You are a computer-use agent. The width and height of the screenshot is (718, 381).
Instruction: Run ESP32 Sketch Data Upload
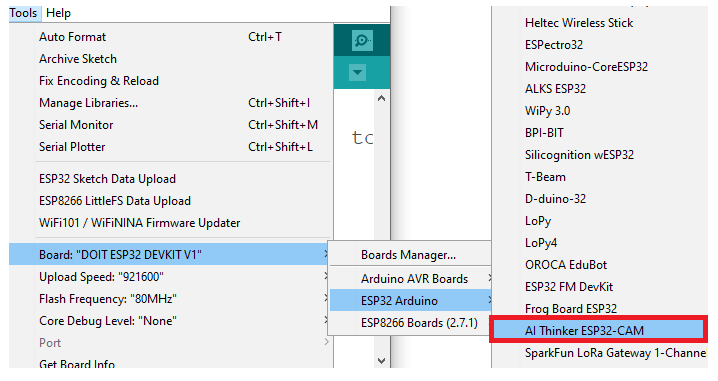click(170, 179)
